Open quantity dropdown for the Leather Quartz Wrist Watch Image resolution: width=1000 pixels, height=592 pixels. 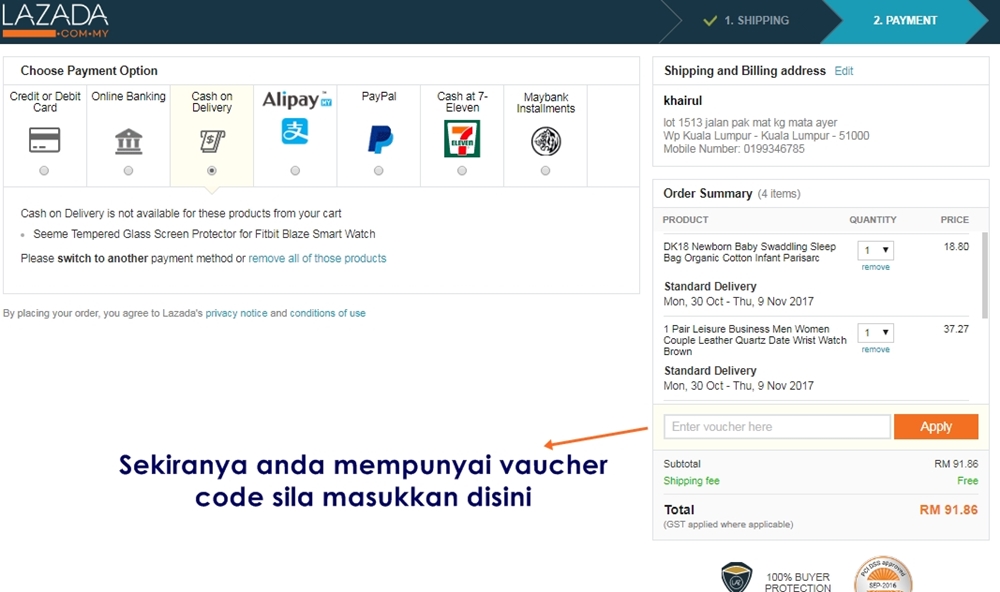pyautogui.click(x=875, y=333)
